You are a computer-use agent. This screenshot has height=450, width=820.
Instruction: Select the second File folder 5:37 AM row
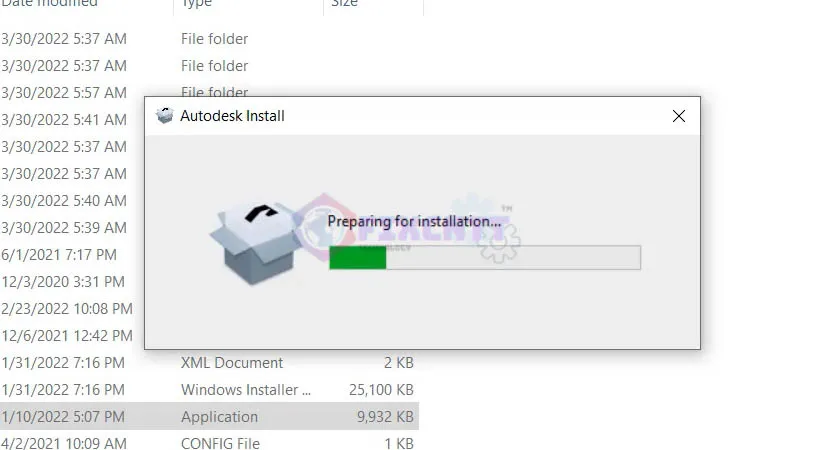(x=209, y=66)
